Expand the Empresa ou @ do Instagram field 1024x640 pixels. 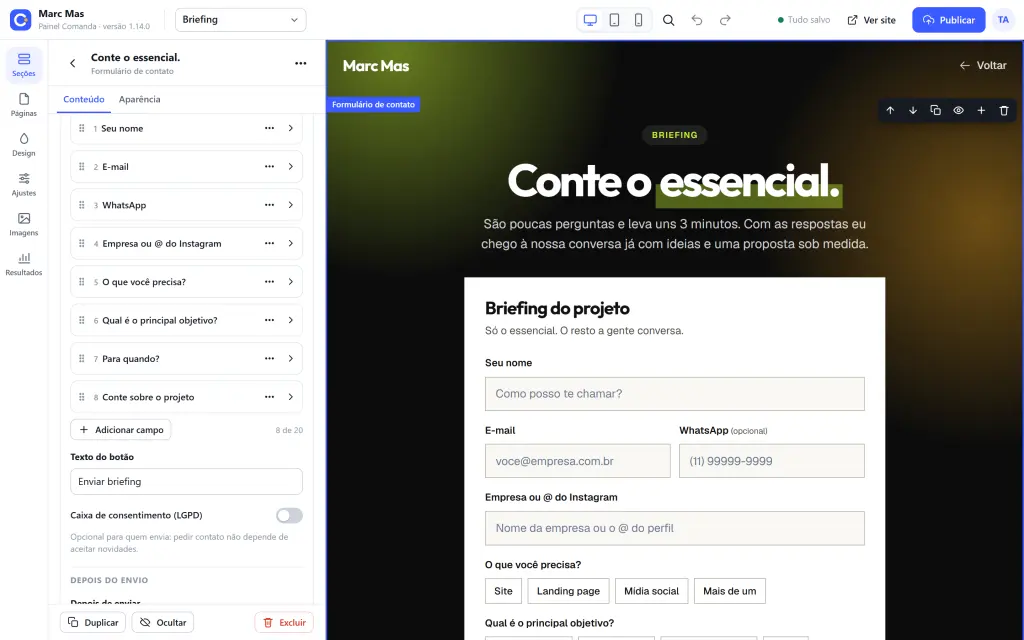[x=291, y=243]
